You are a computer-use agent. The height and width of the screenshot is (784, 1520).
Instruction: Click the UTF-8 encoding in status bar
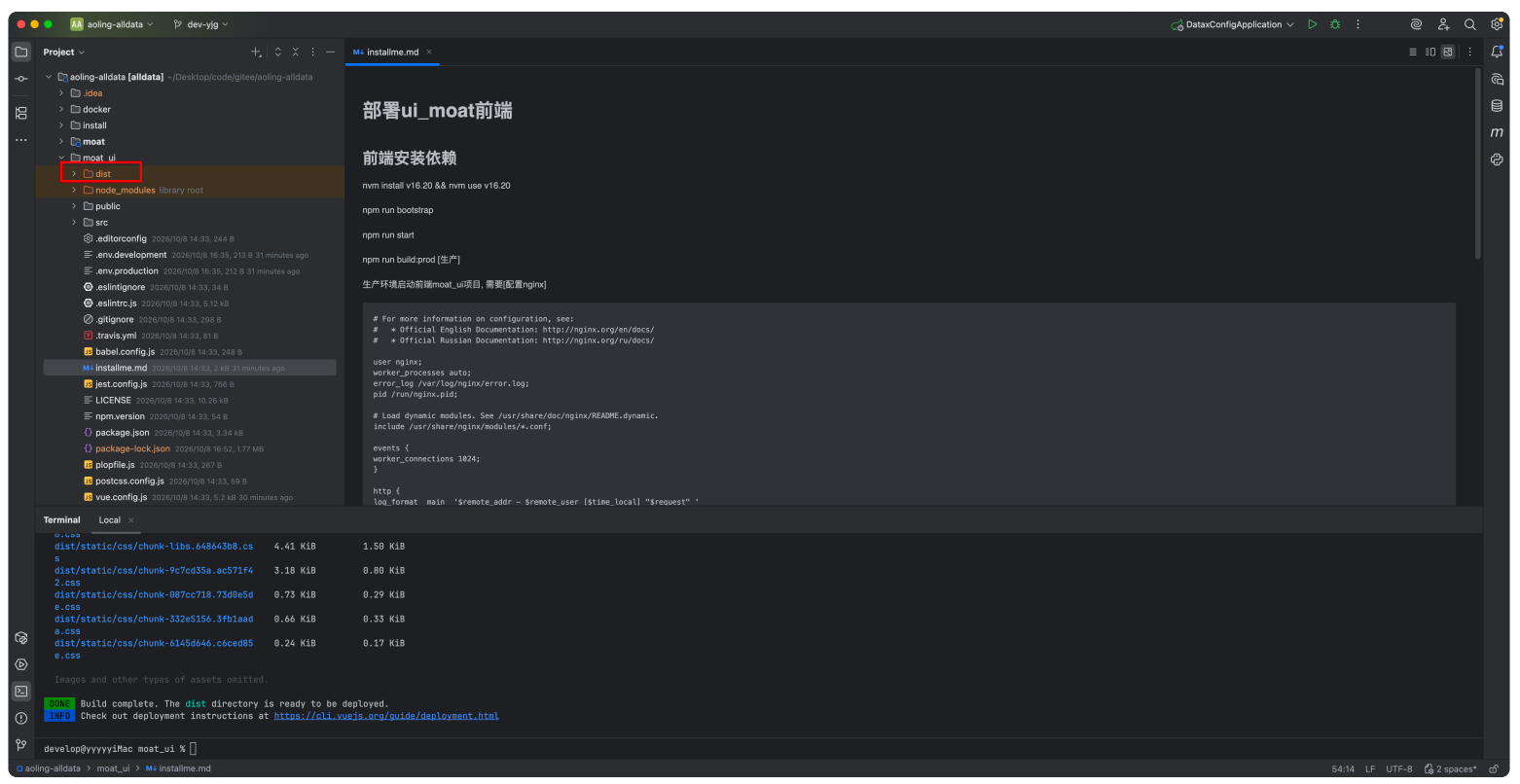point(1399,768)
